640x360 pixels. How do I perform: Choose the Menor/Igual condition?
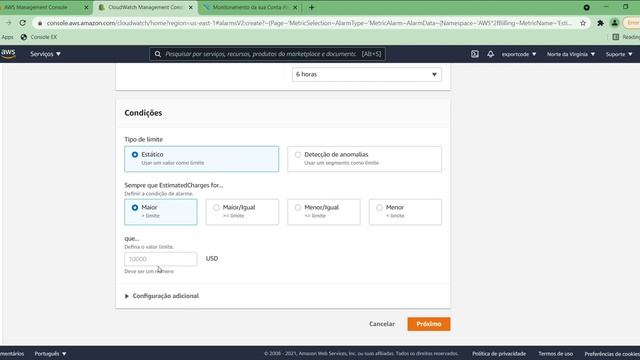324,212
